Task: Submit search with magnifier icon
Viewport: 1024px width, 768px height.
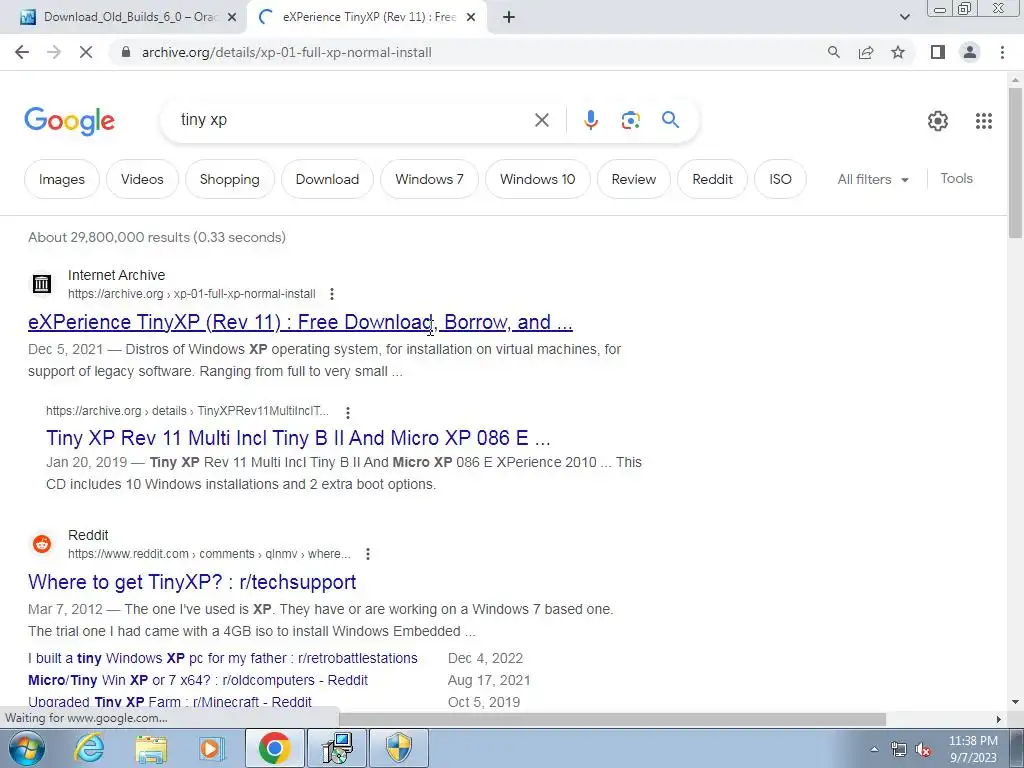Action: click(670, 120)
